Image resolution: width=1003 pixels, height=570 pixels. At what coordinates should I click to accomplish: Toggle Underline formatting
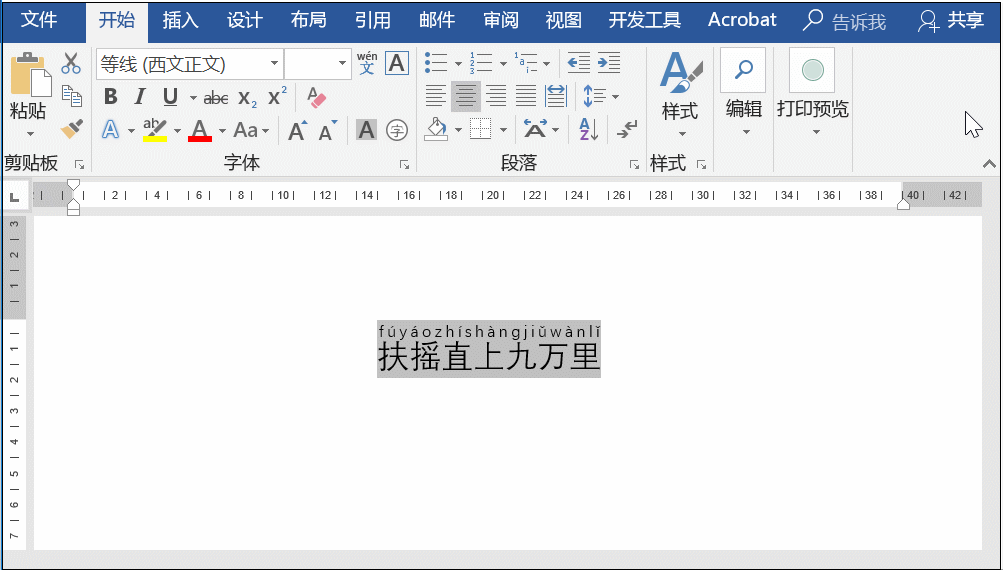tap(170, 97)
